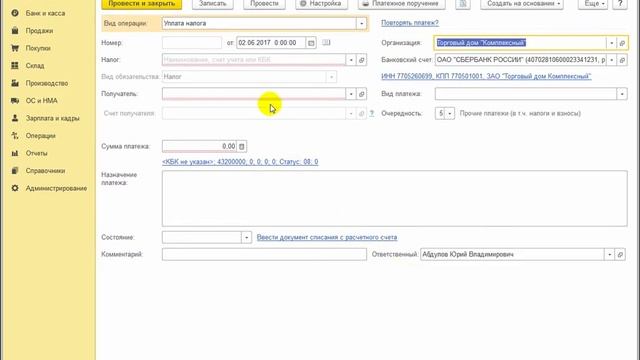Go to Зарплата и кадры section
Image resolution: width=640 pixels, height=360 pixels.
click(53, 118)
